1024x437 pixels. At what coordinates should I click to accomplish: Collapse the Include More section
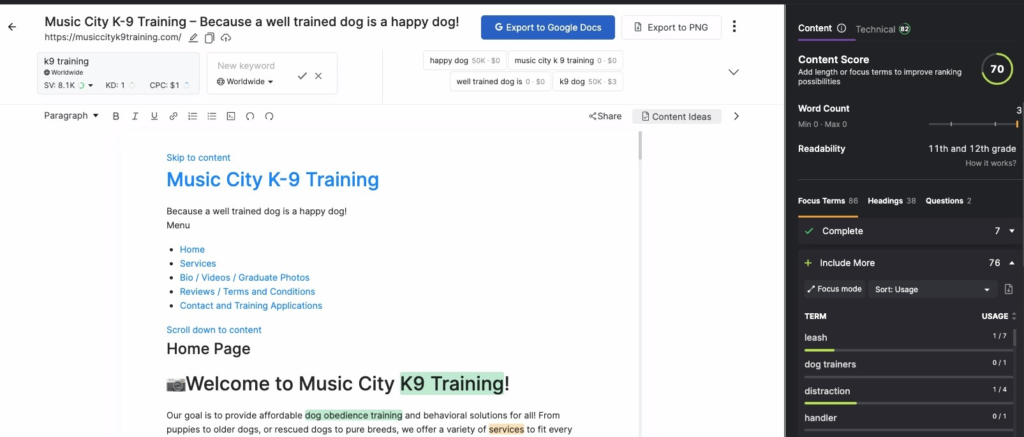1010,263
